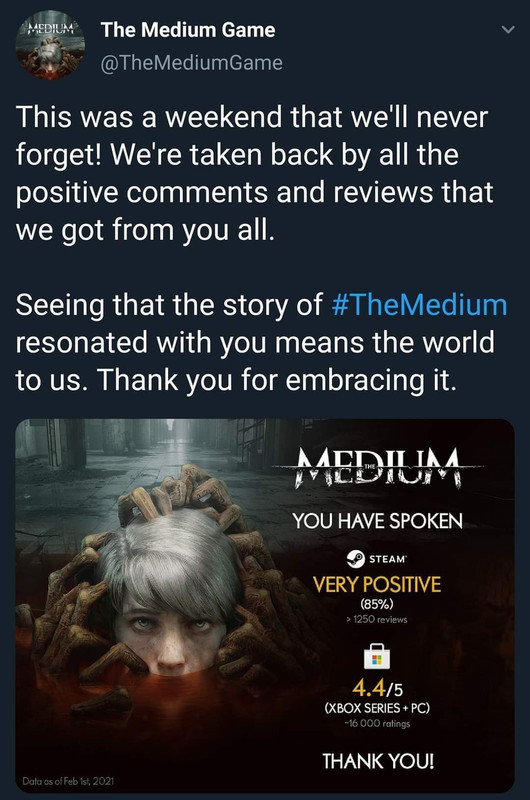Click the (XBOX SERIES + PC) label
Viewport: 530px width, 800px height.
pyautogui.click(x=377, y=708)
